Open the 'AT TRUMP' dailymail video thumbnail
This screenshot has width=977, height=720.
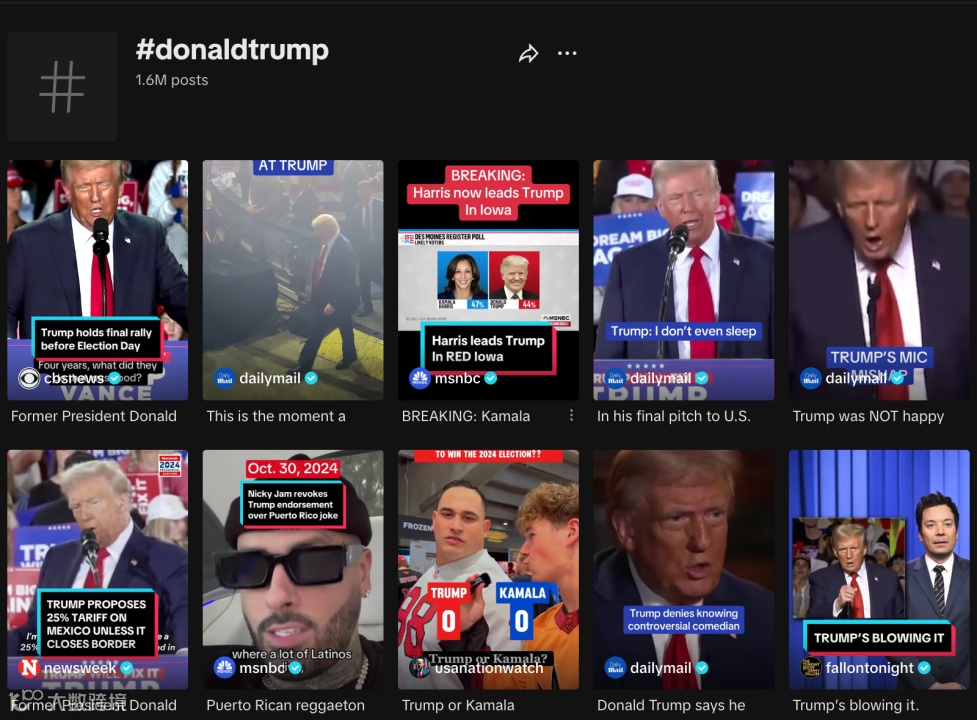(293, 280)
